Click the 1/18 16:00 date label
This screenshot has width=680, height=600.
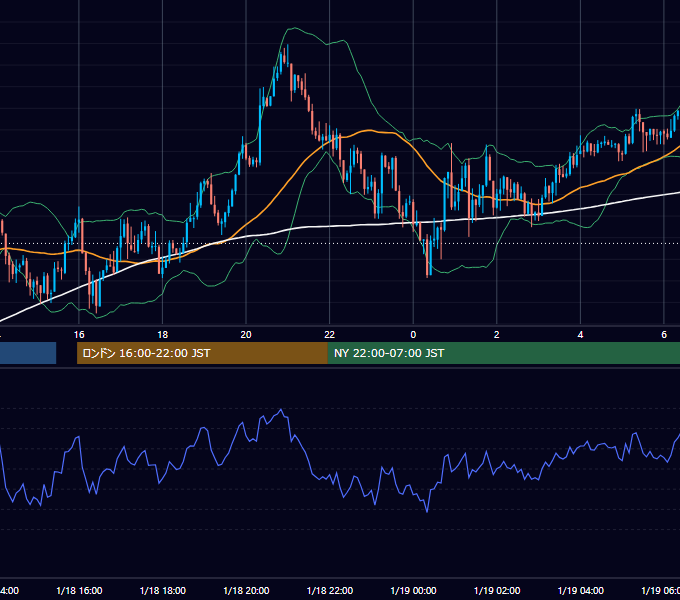79,591
